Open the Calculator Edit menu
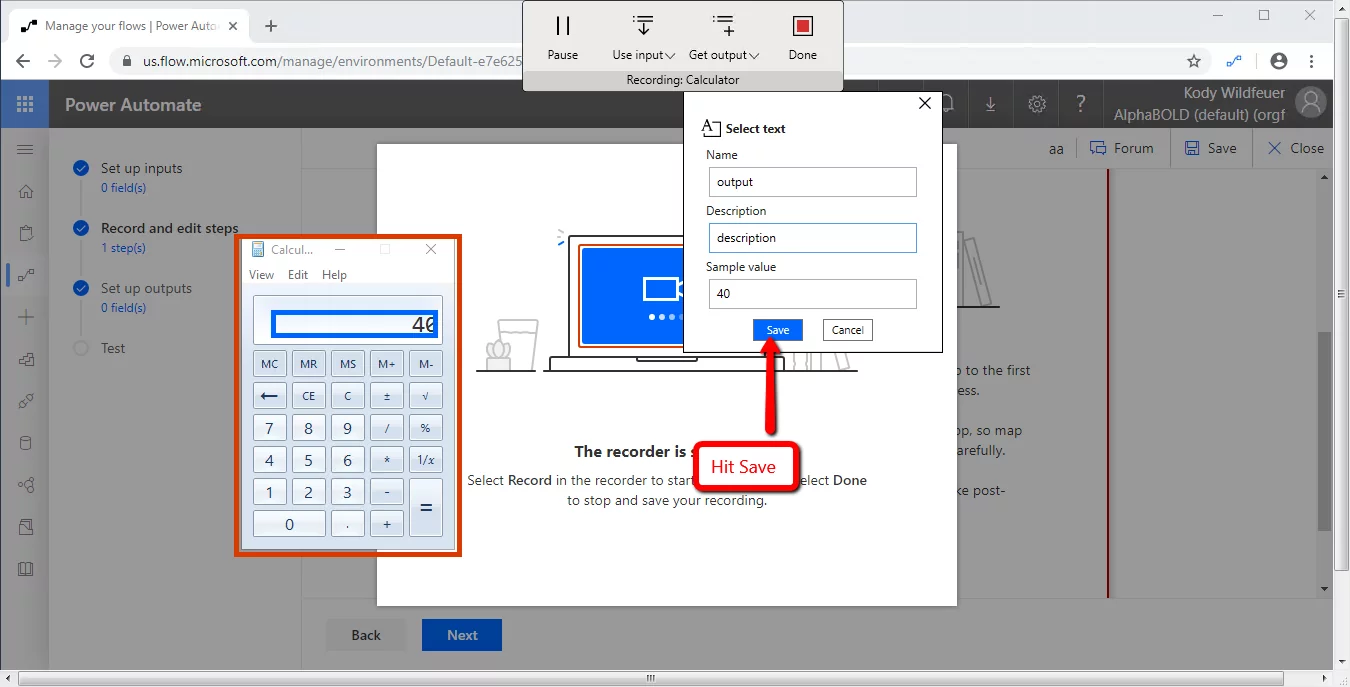The width and height of the screenshot is (1350, 687). pos(298,275)
